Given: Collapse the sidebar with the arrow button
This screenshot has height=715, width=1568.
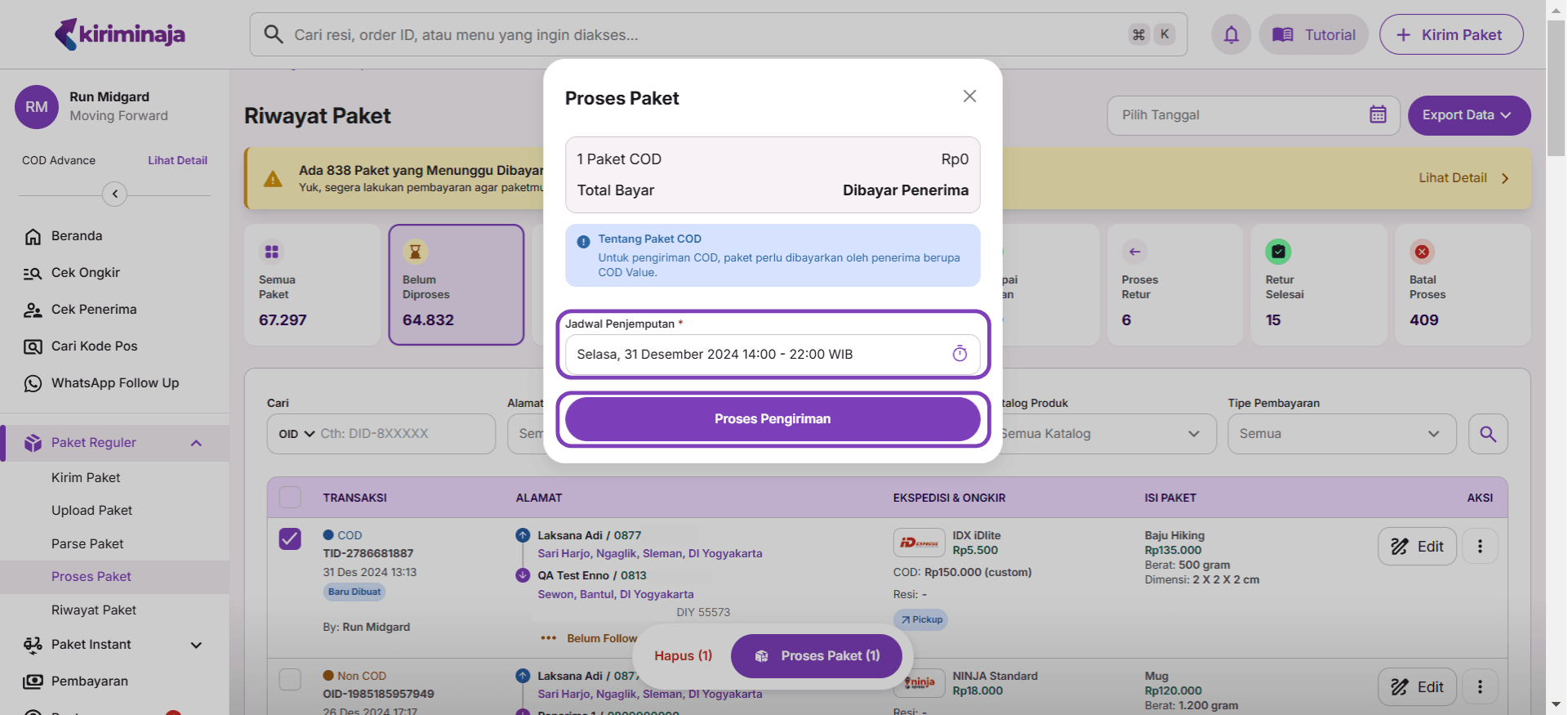Looking at the screenshot, I should [x=115, y=194].
